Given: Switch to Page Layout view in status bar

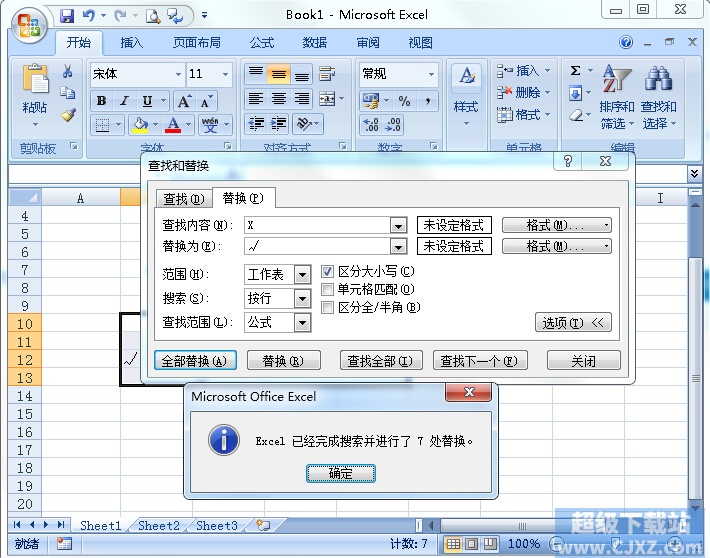Looking at the screenshot, I should tap(471, 543).
